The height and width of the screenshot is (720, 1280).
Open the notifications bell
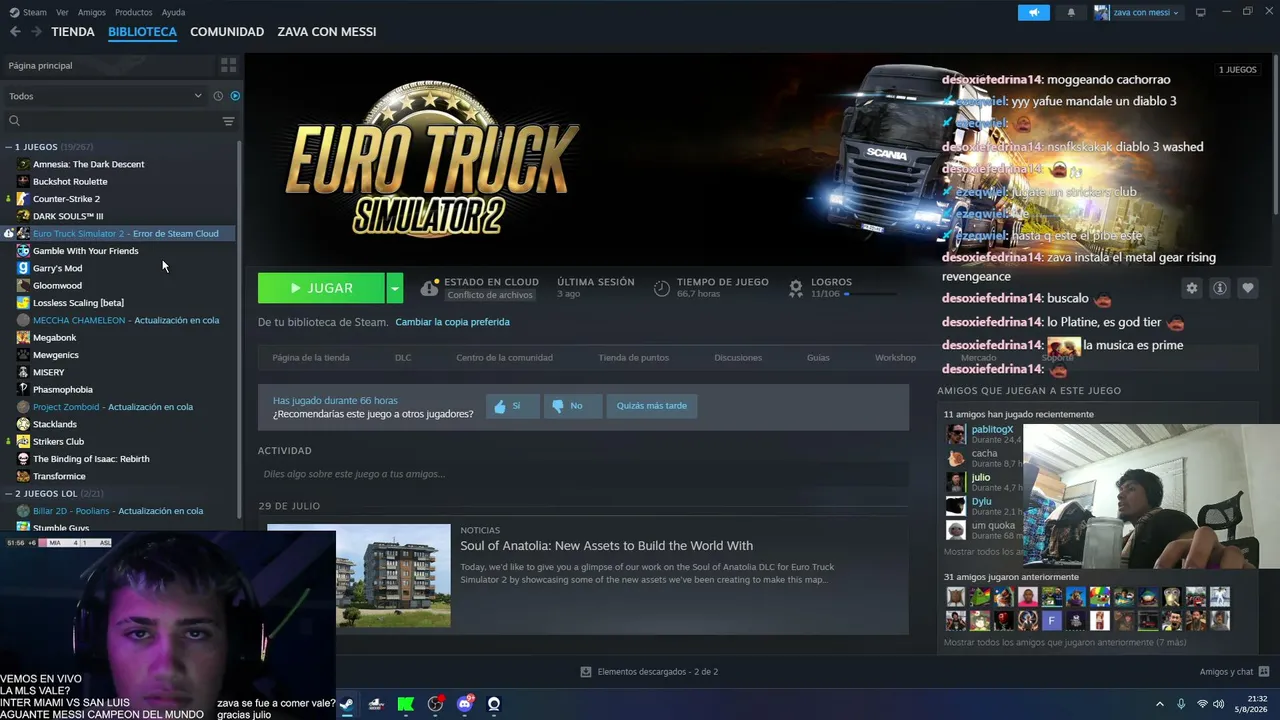pos(1071,12)
